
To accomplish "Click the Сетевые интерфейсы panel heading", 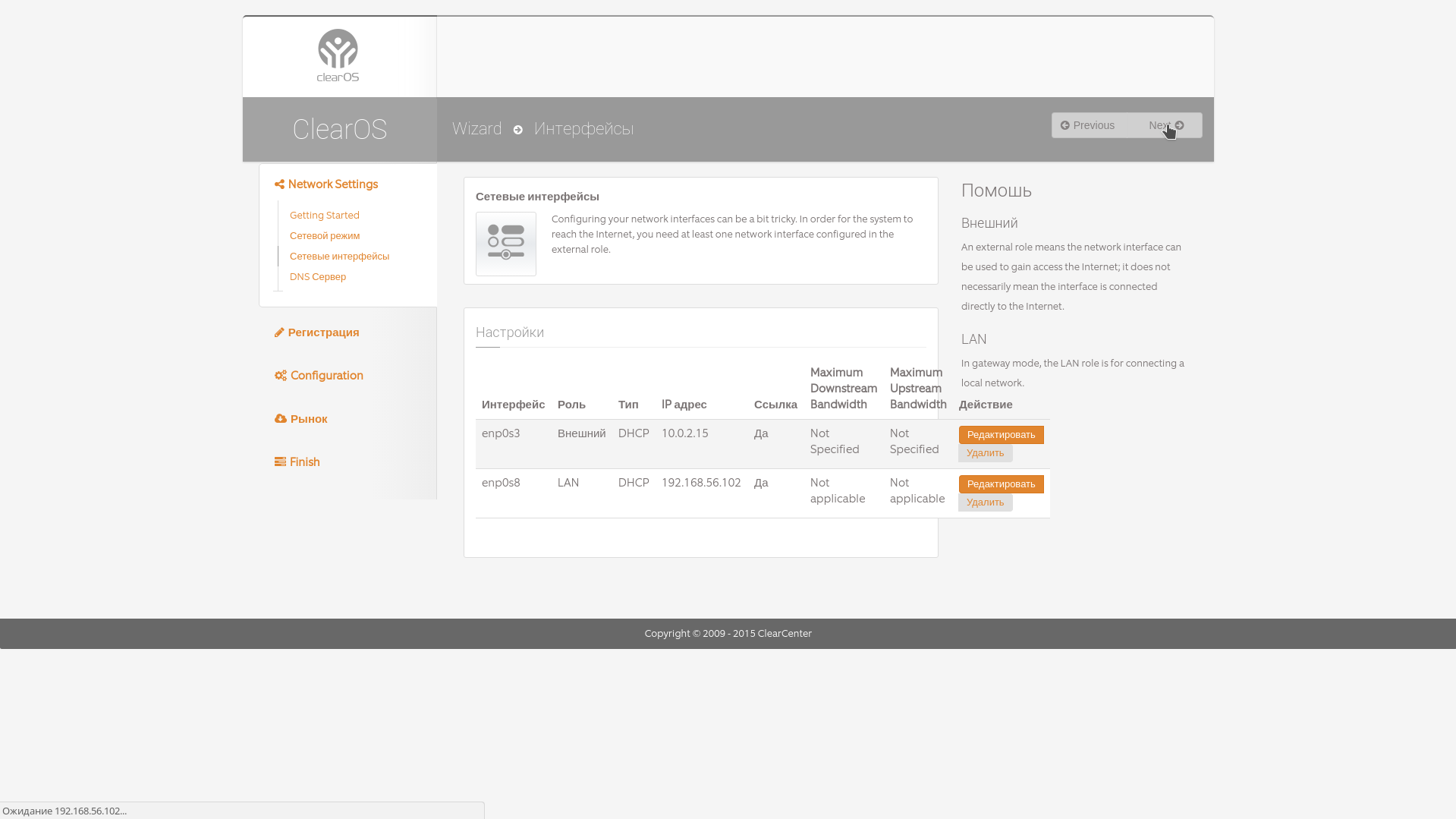I will pos(537,197).
